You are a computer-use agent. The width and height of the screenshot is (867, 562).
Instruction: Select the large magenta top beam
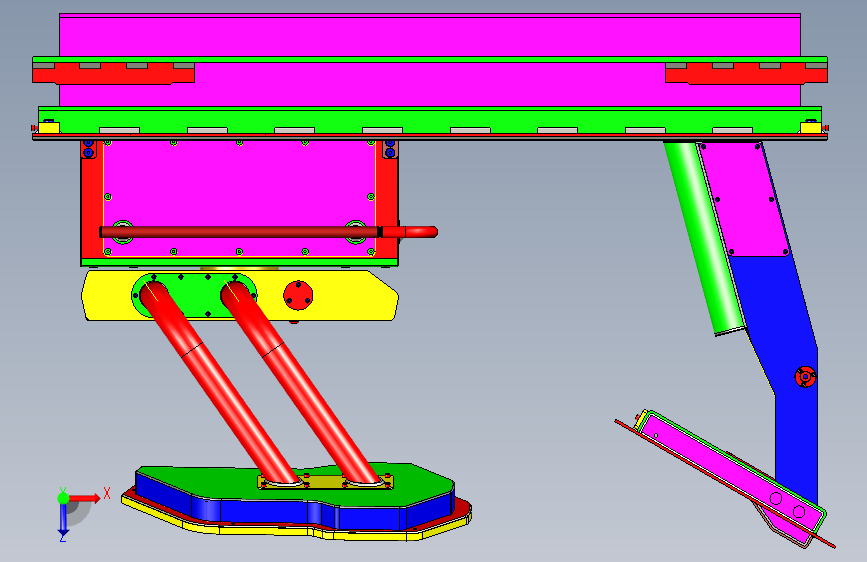click(430, 35)
